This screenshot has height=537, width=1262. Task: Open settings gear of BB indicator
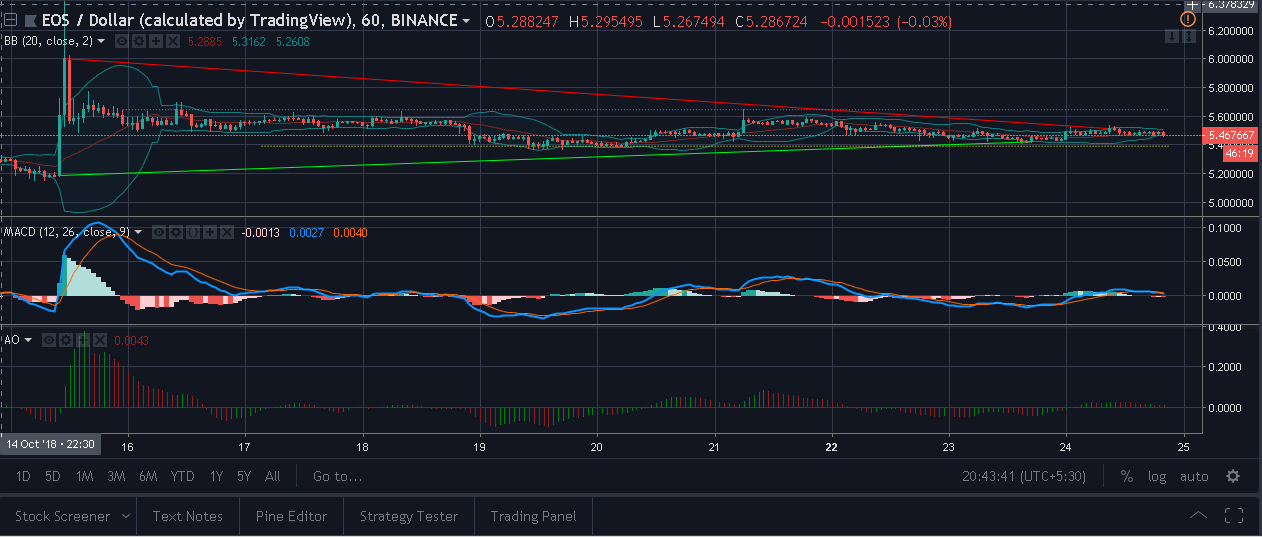(x=139, y=41)
